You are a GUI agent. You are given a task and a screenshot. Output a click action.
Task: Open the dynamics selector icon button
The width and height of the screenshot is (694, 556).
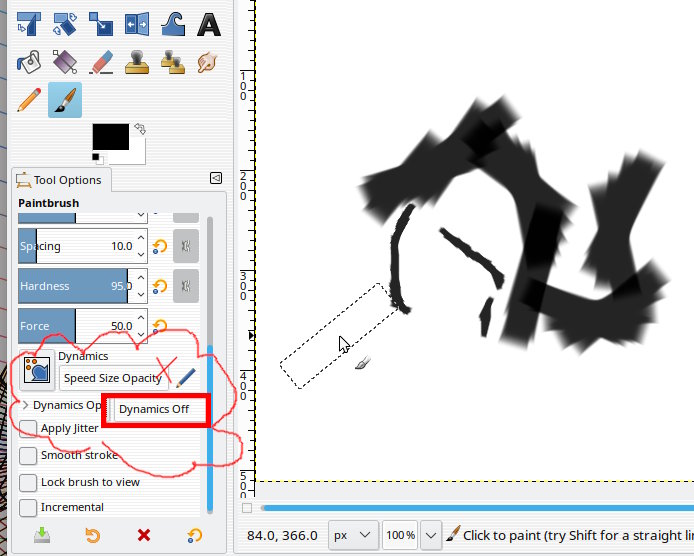coord(37,370)
